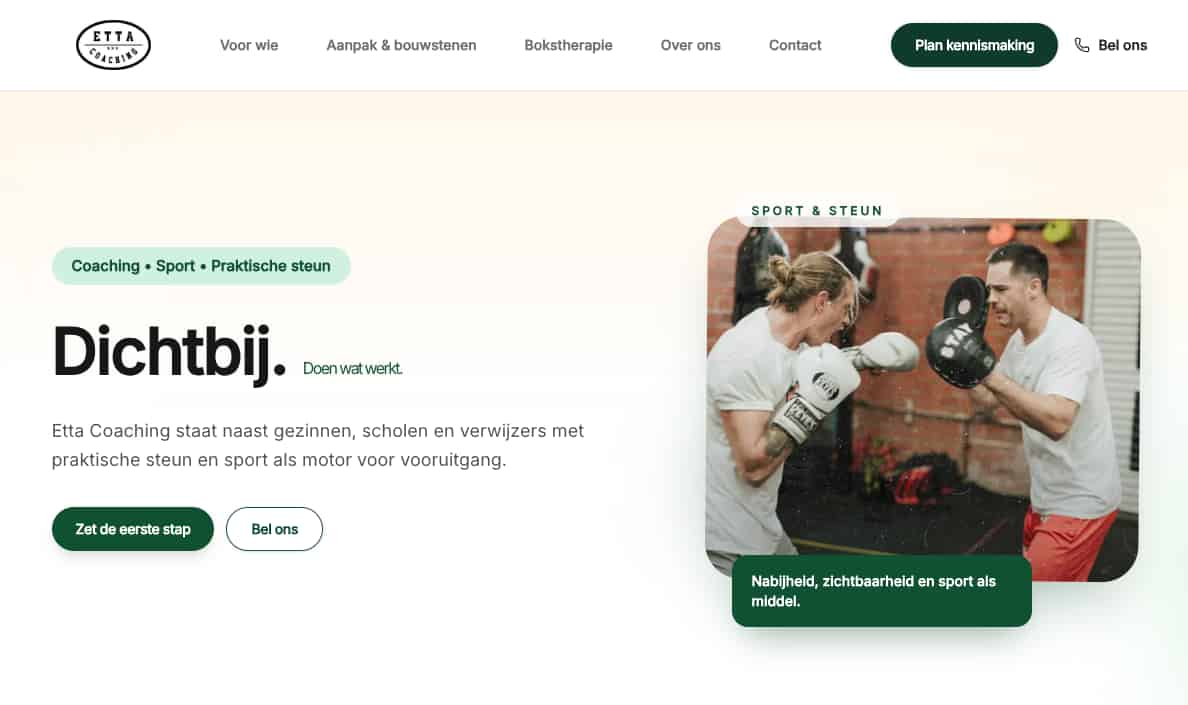This screenshot has width=1188, height=705.
Task: Click the Etta Coaching intro paragraph
Action: coord(317,445)
